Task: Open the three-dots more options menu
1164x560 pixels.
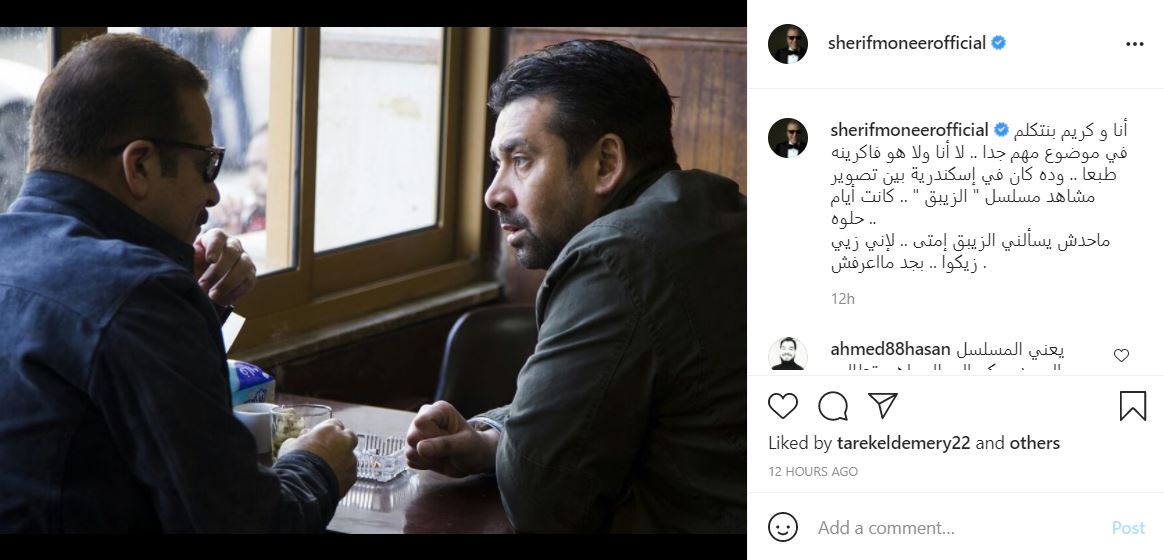Action: coord(1134,44)
